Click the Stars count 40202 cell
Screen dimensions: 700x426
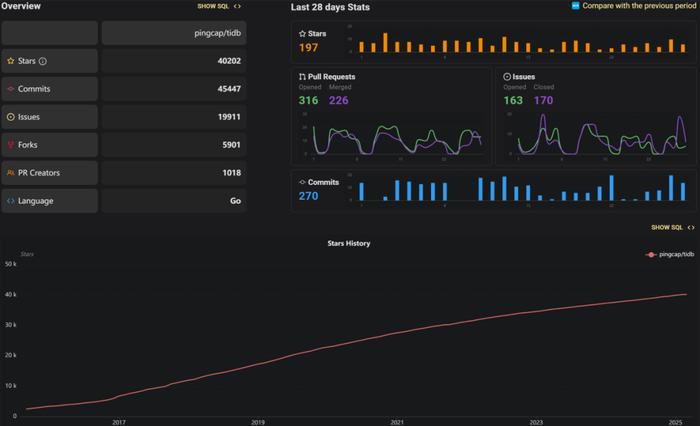174,61
